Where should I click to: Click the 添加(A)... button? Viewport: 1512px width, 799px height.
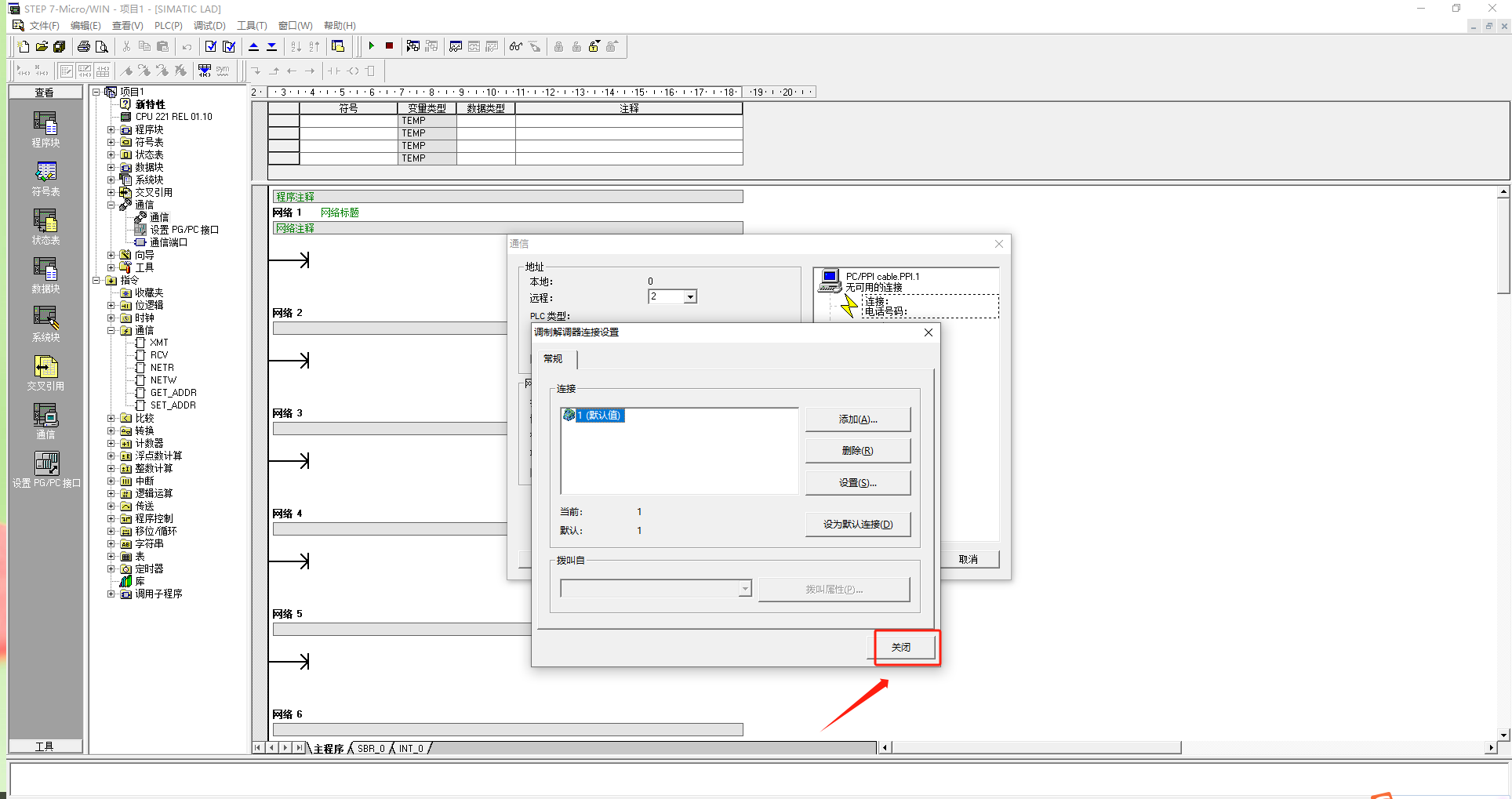(x=858, y=419)
